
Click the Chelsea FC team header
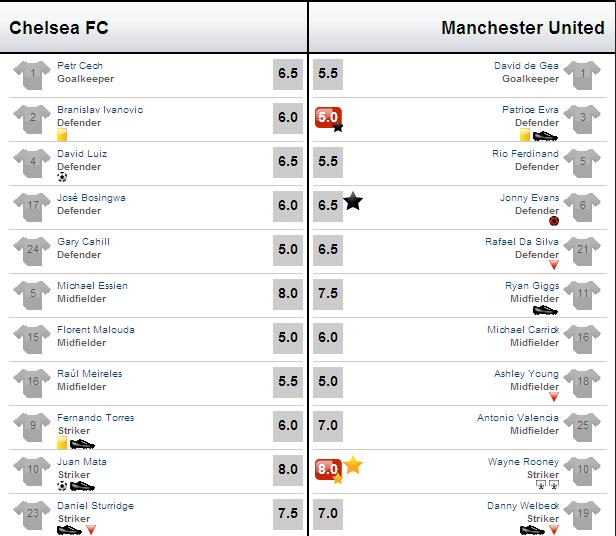coord(59,28)
